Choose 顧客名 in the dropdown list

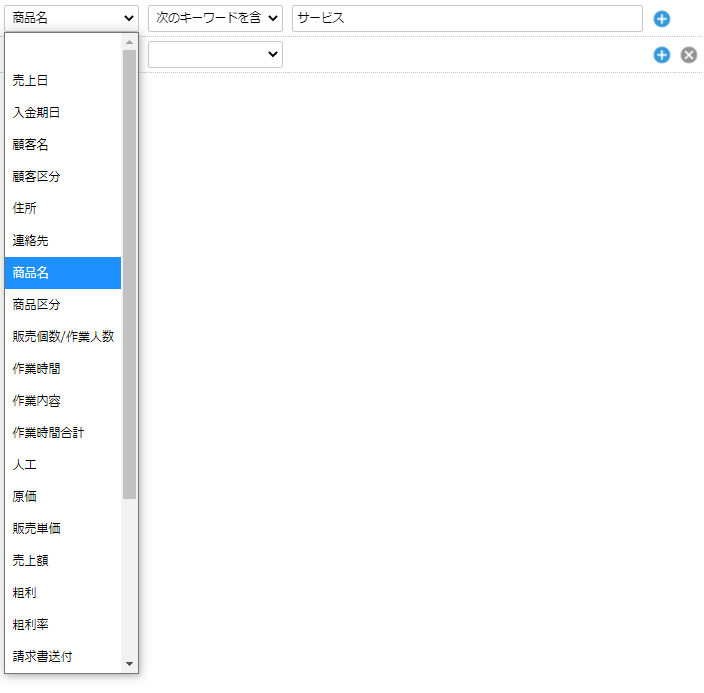pyautogui.click(x=63, y=145)
